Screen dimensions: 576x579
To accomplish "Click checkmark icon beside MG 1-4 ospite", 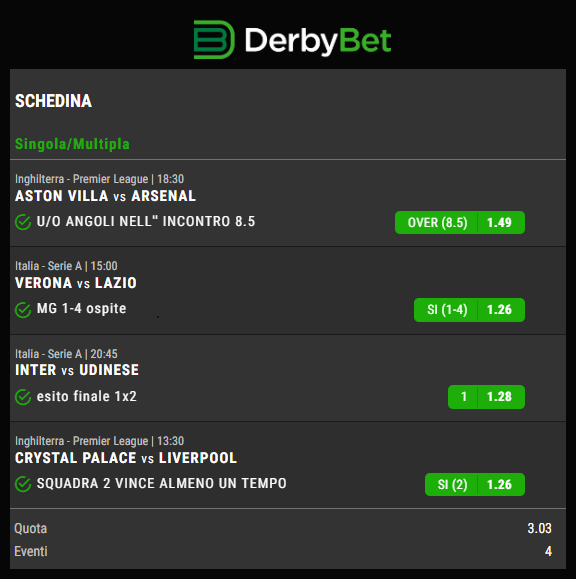I will (23, 310).
